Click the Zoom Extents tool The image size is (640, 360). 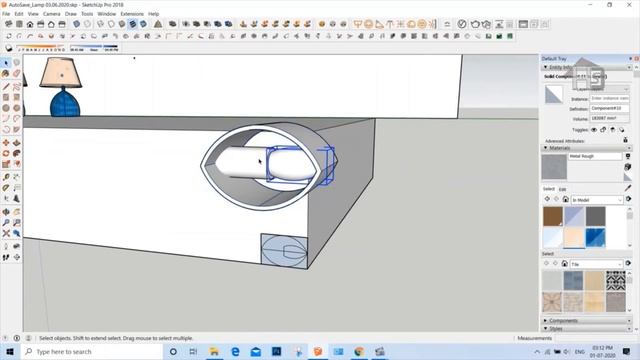(6, 233)
